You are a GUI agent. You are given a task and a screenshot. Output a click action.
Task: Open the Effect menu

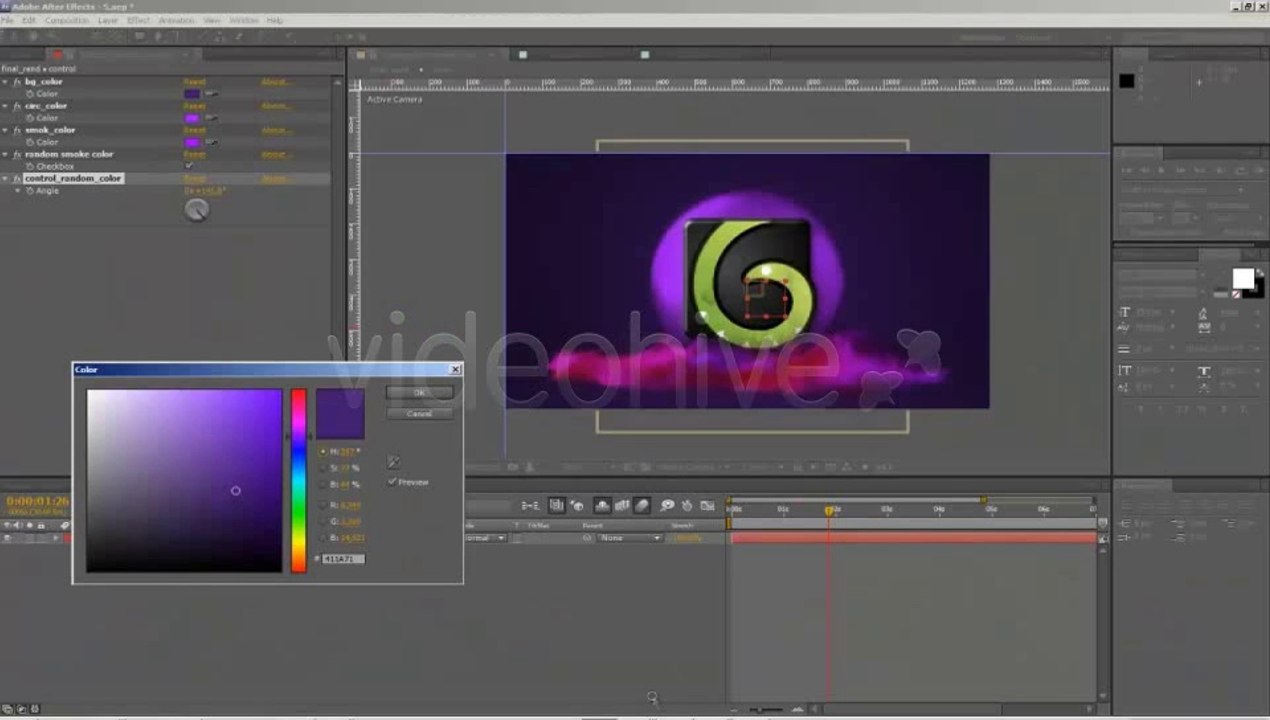138,20
